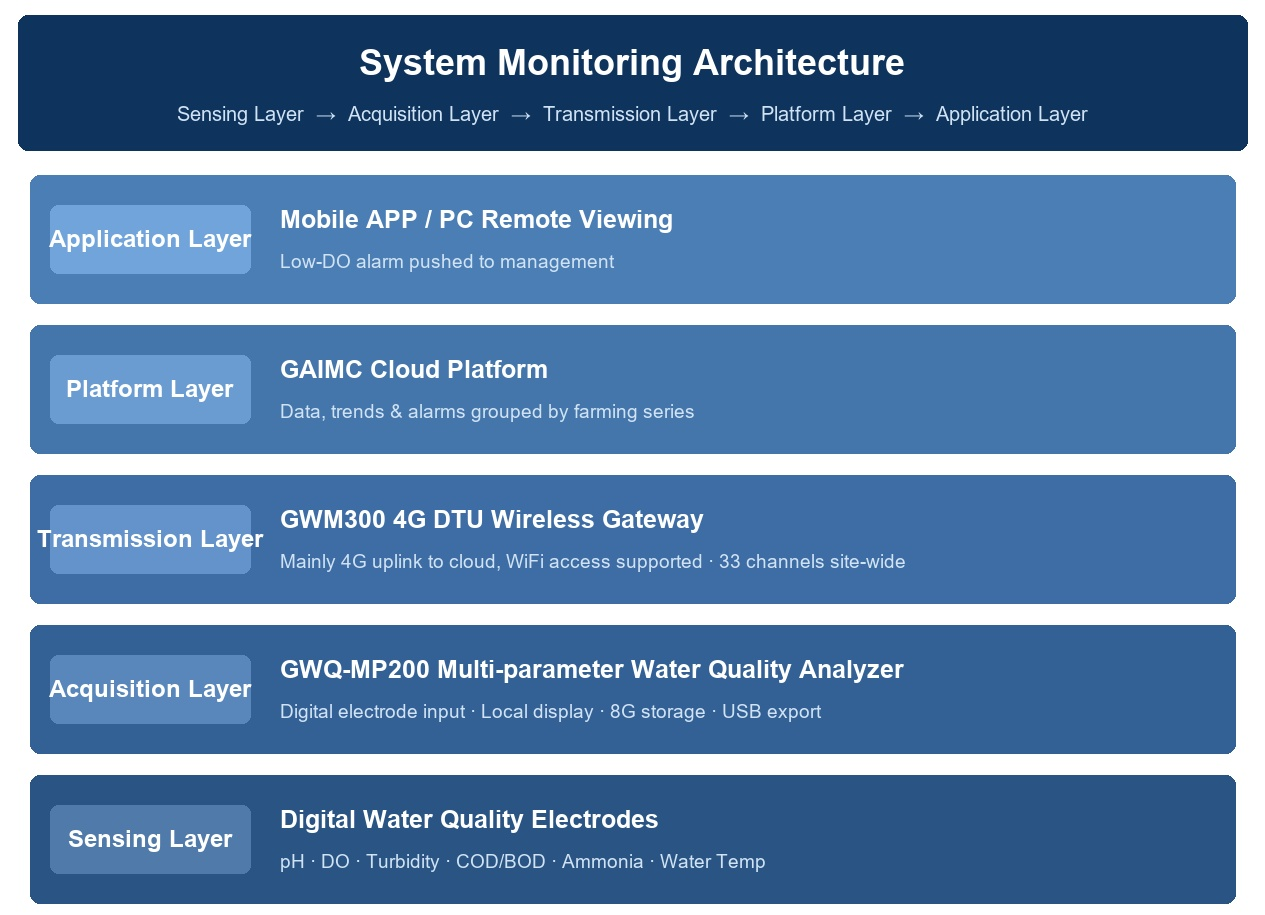Click 'Turbidity' in the parameter list

tap(403, 862)
